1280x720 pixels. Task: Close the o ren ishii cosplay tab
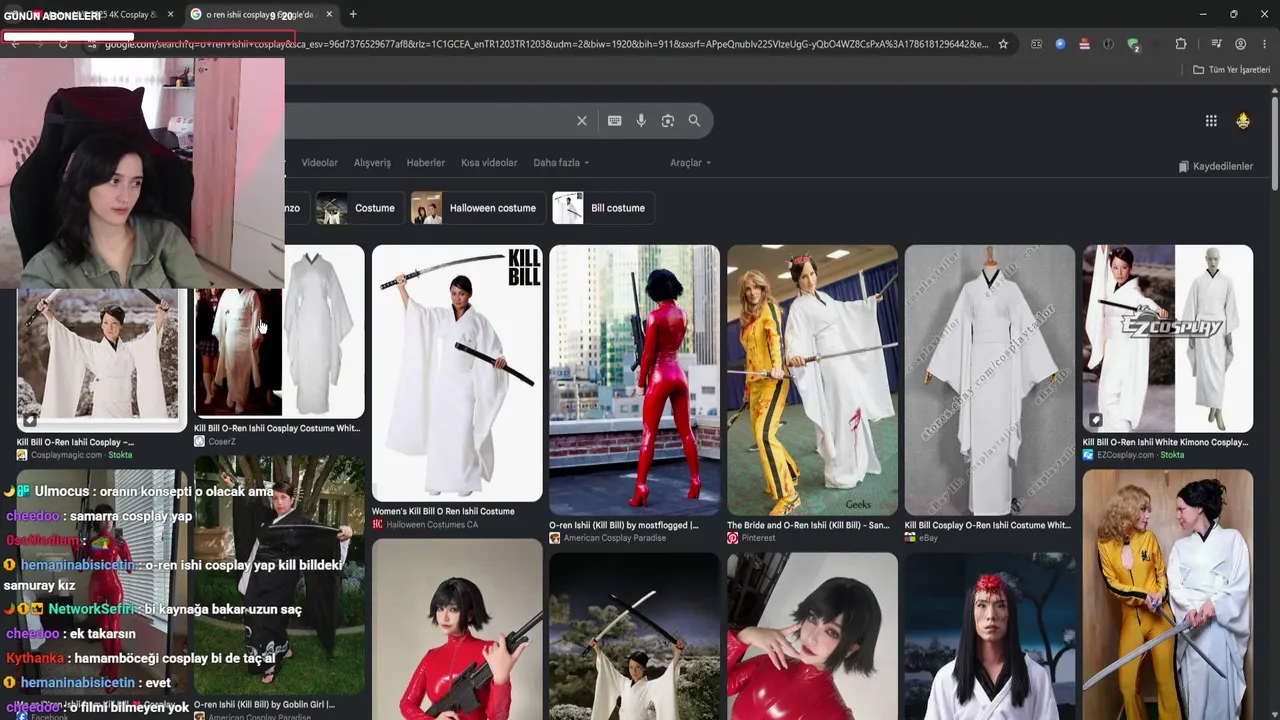click(x=329, y=14)
